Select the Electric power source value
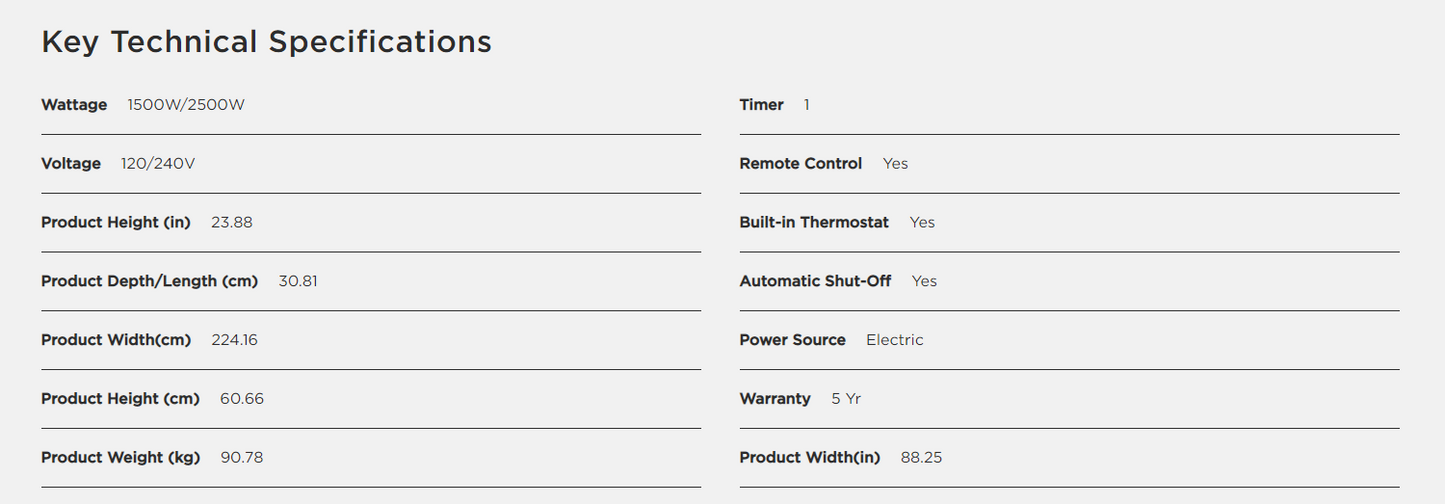Image resolution: width=1445 pixels, height=504 pixels. tap(895, 340)
